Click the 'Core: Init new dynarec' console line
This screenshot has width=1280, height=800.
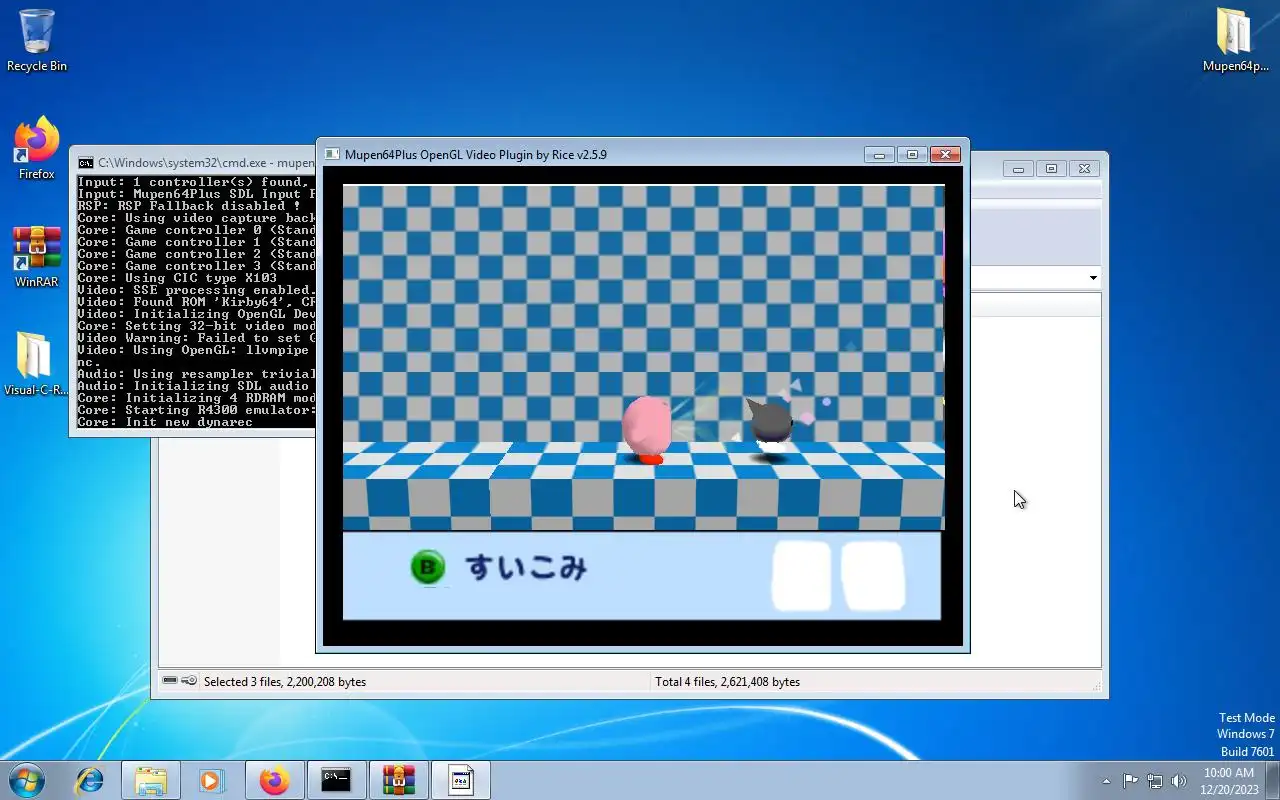coord(165,422)
